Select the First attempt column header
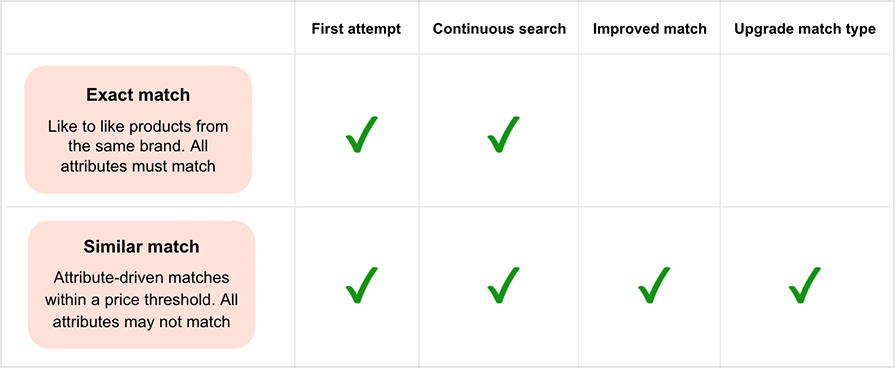This screenshot has width=895, height=368. point(356,29)
